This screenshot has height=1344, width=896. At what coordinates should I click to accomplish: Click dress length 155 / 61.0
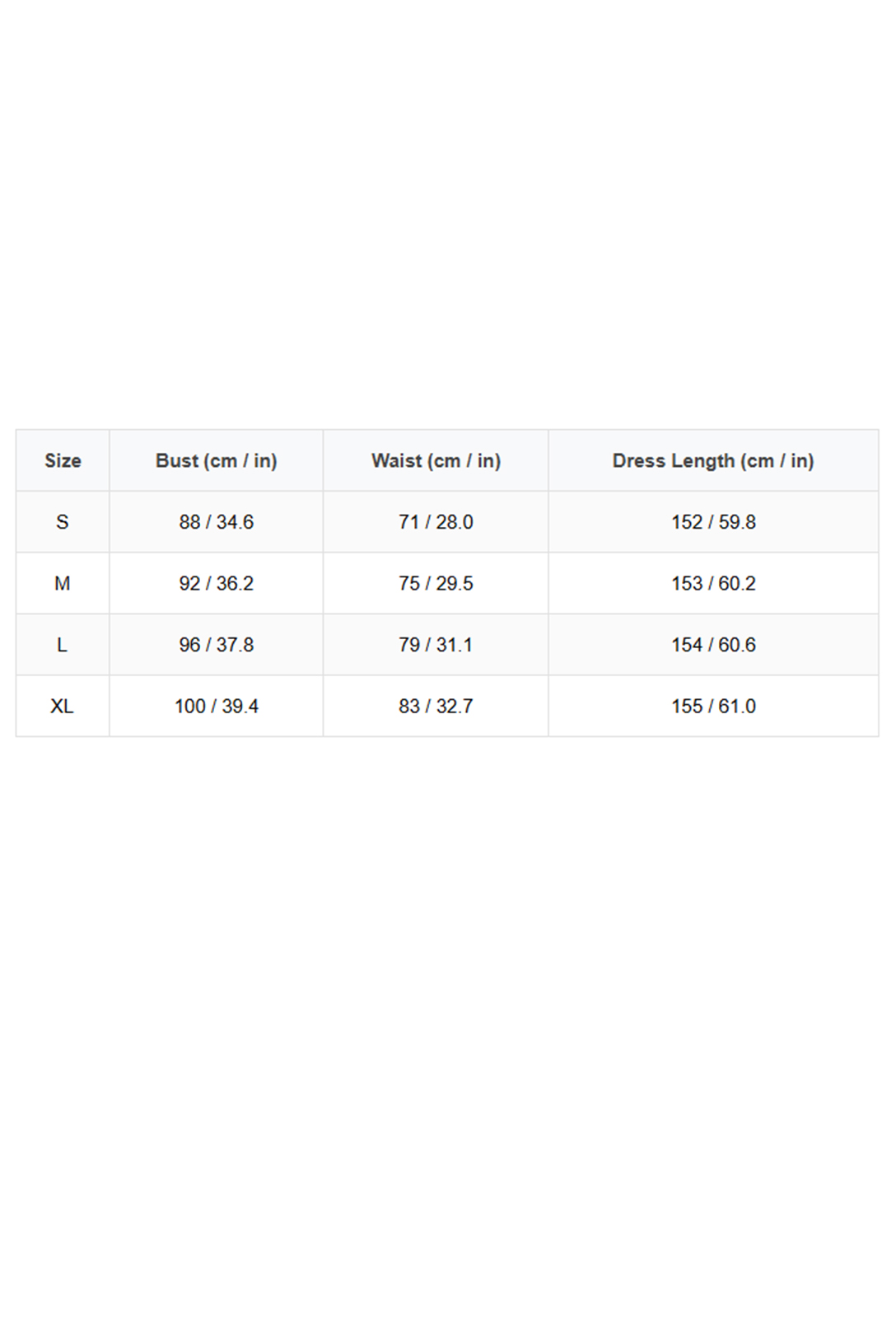click(713, 707)
